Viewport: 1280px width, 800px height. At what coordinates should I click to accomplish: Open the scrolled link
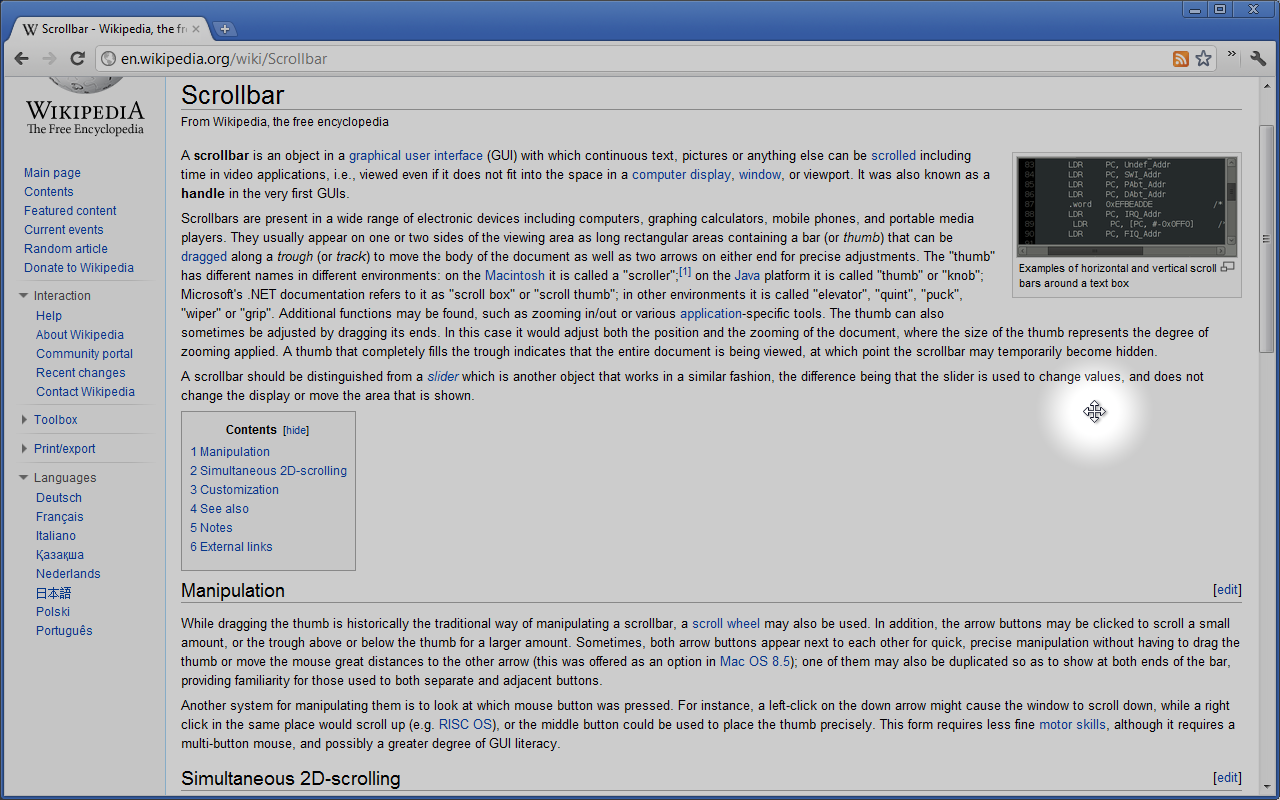(893, 156)
